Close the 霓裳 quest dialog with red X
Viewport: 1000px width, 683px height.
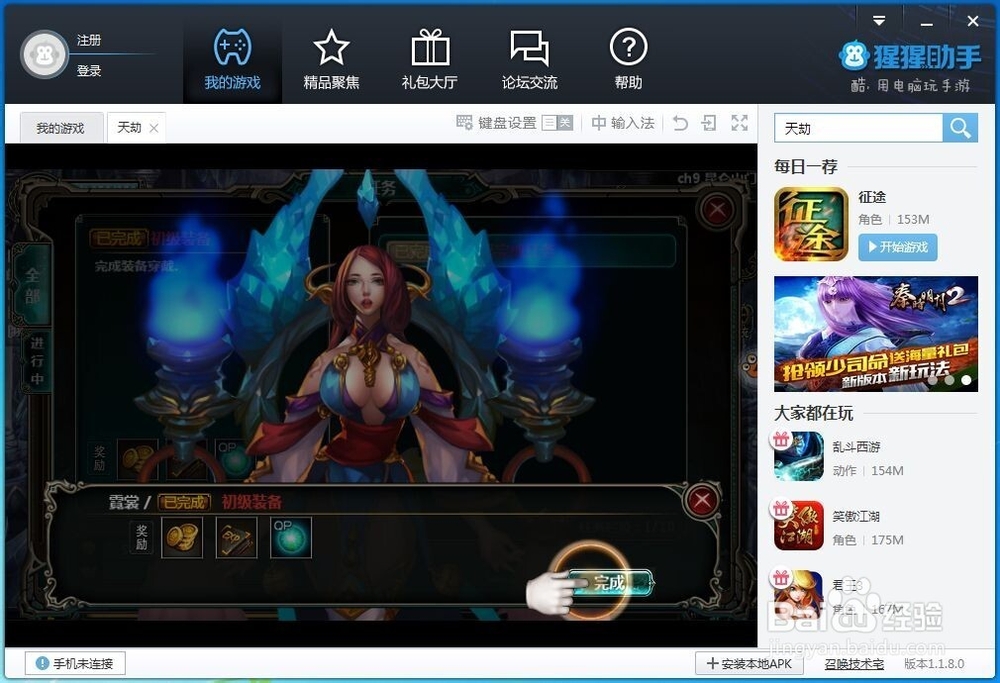tap(702, 501)
